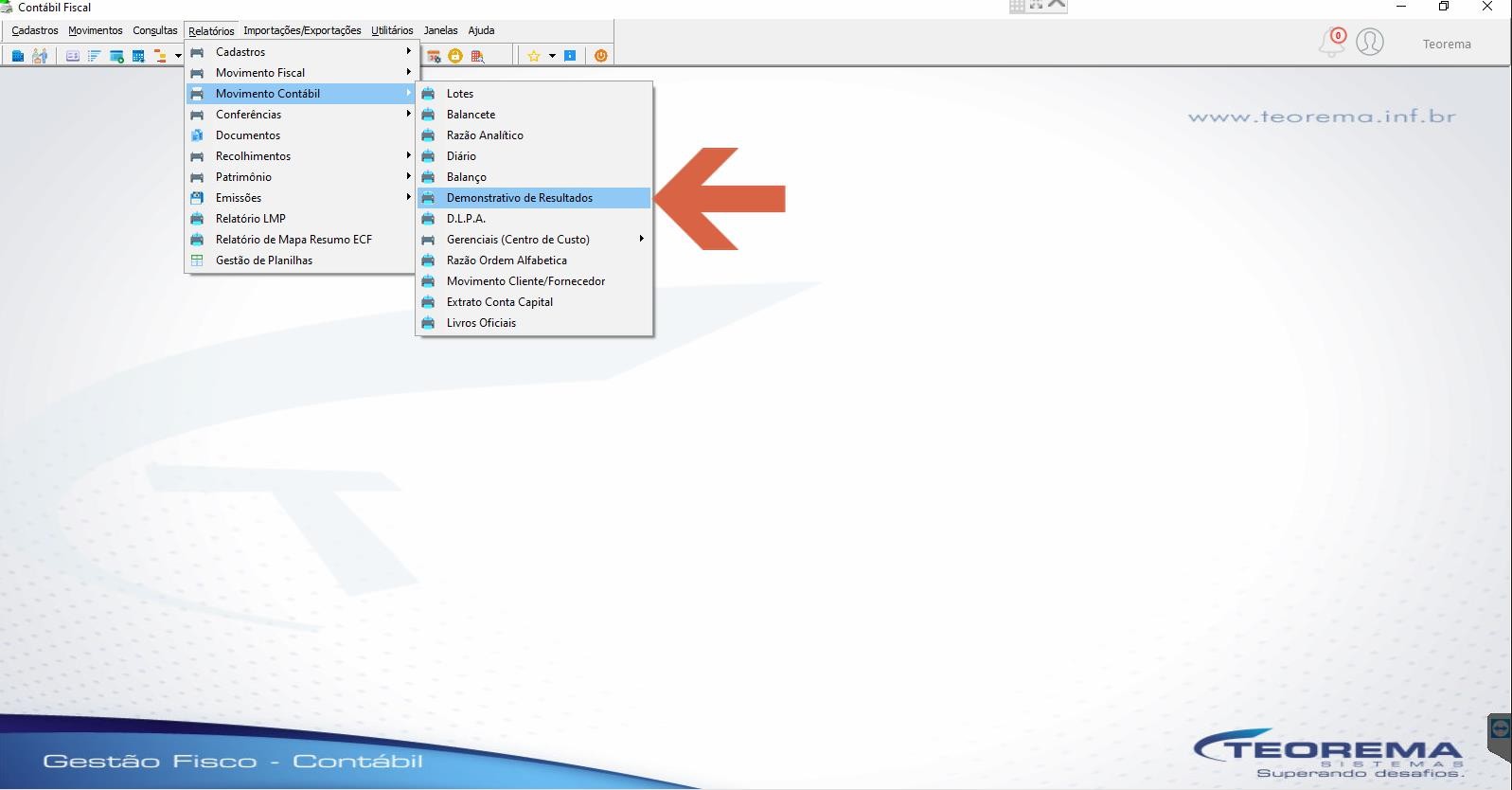Expand the Emissões submenu arrow
The width and height of the screenshot is (1512, 790).
click(409, 197)
